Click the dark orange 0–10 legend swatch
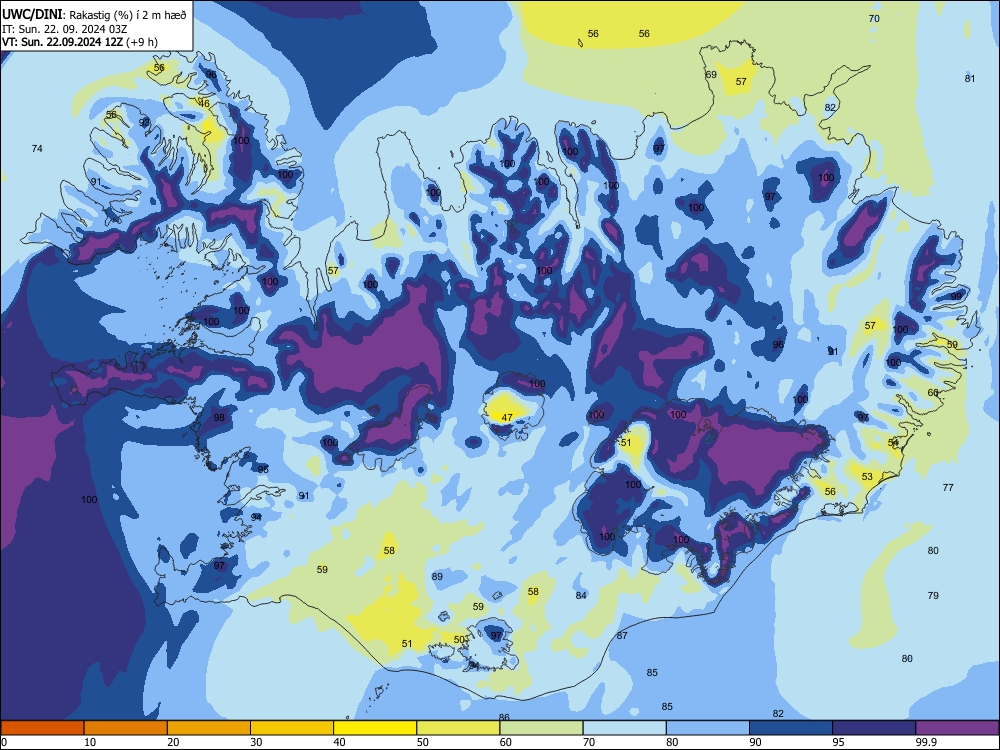Screen dimensions: 1000x750 [42, 728]
